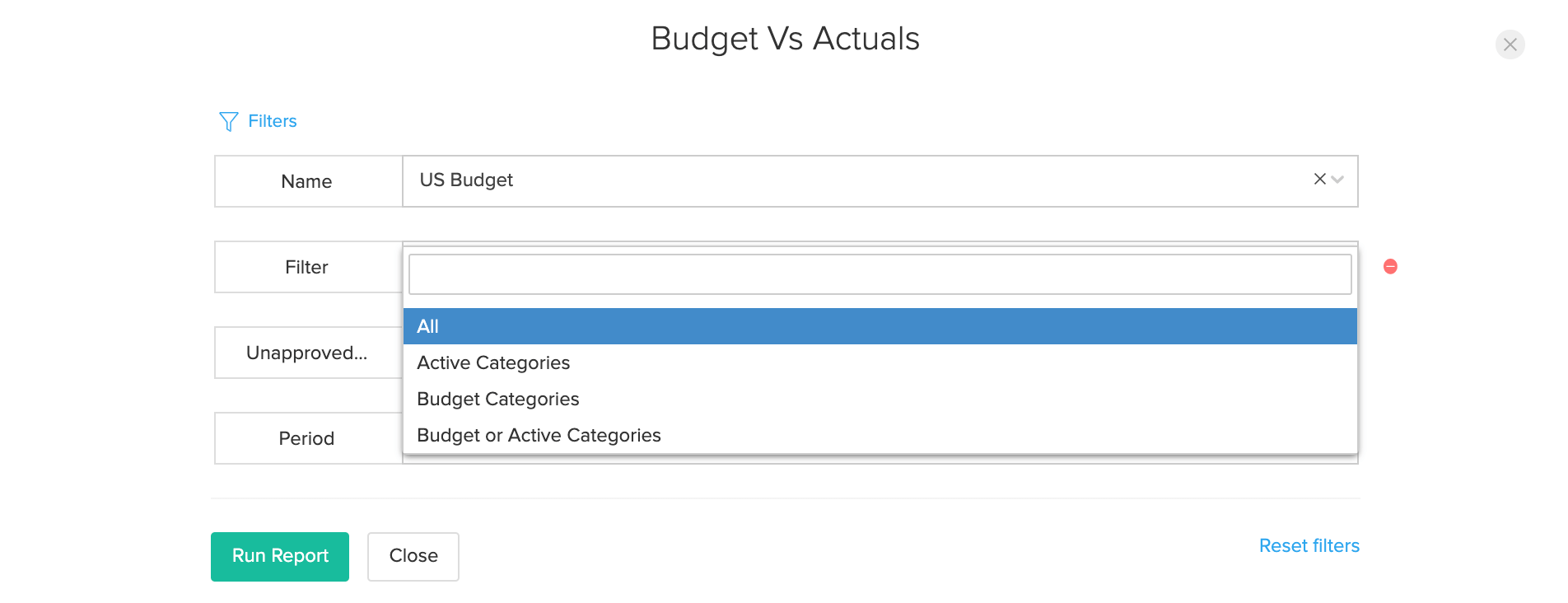Viewport: 1568px width, 603px height.
Task: Click the Filter row label
Action: click(306, 267)
